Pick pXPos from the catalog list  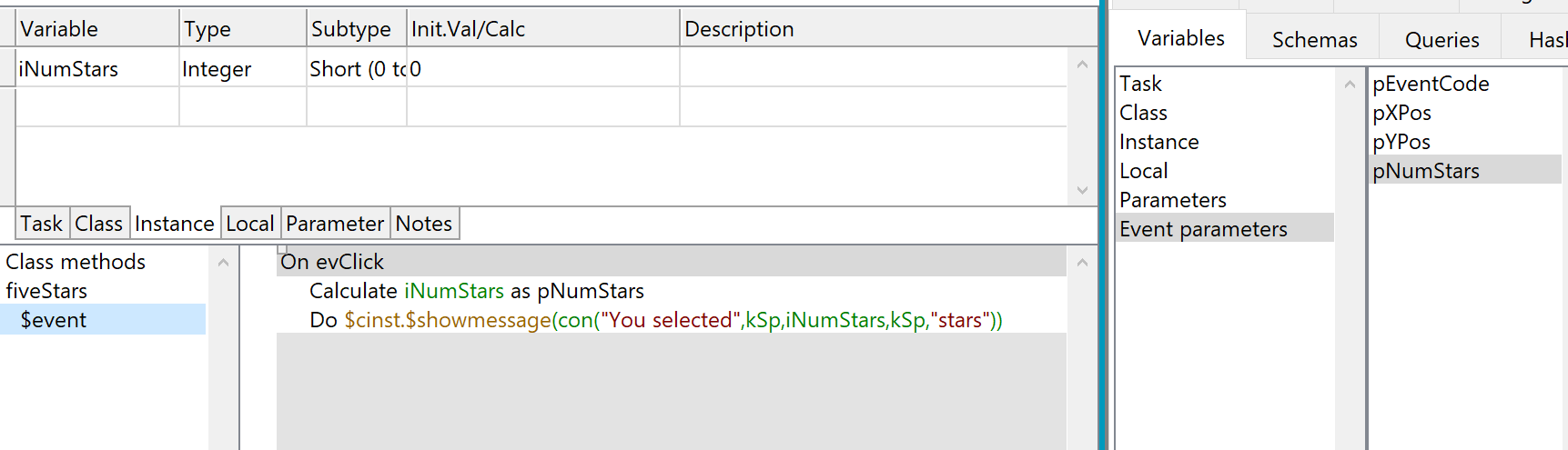coord(1401,113)
